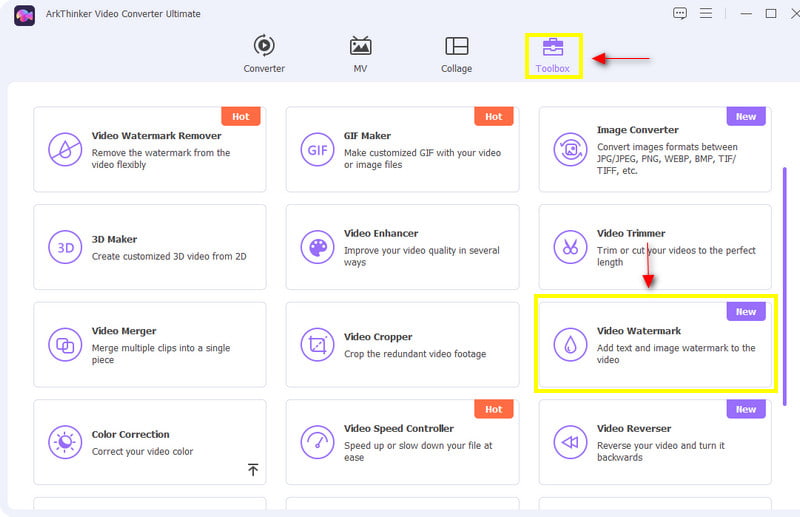800x517 pixels.
Task: Click 'Remove the watermark from the video flexibly'
Action: (161, 159)
